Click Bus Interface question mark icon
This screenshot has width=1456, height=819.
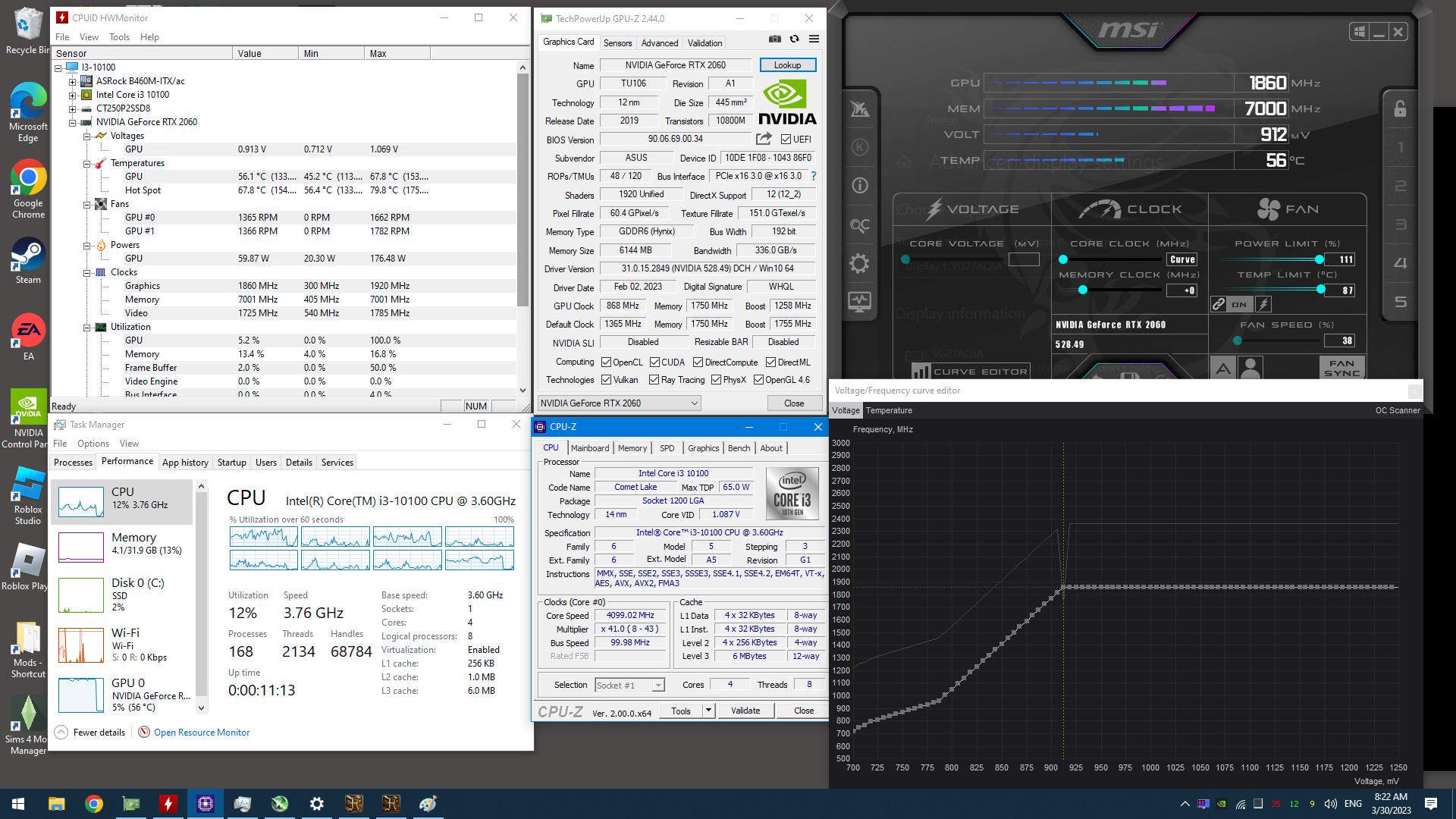(x=814, y=176)
